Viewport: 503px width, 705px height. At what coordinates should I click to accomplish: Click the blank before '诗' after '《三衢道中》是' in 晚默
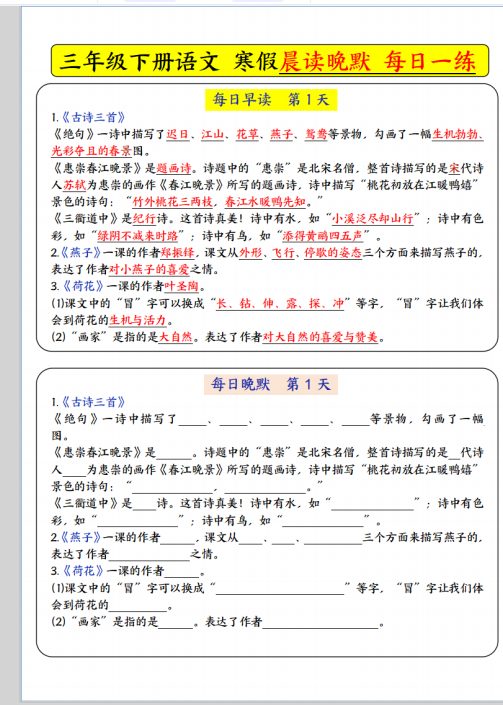144,504
